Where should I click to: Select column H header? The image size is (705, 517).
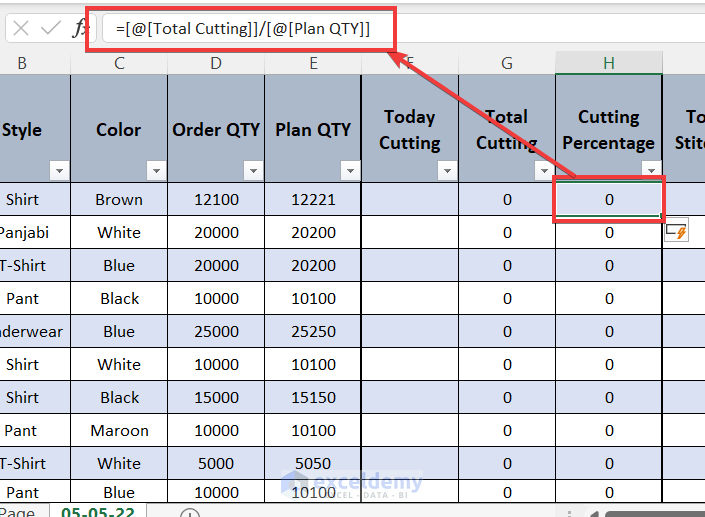tap(608, 63)
